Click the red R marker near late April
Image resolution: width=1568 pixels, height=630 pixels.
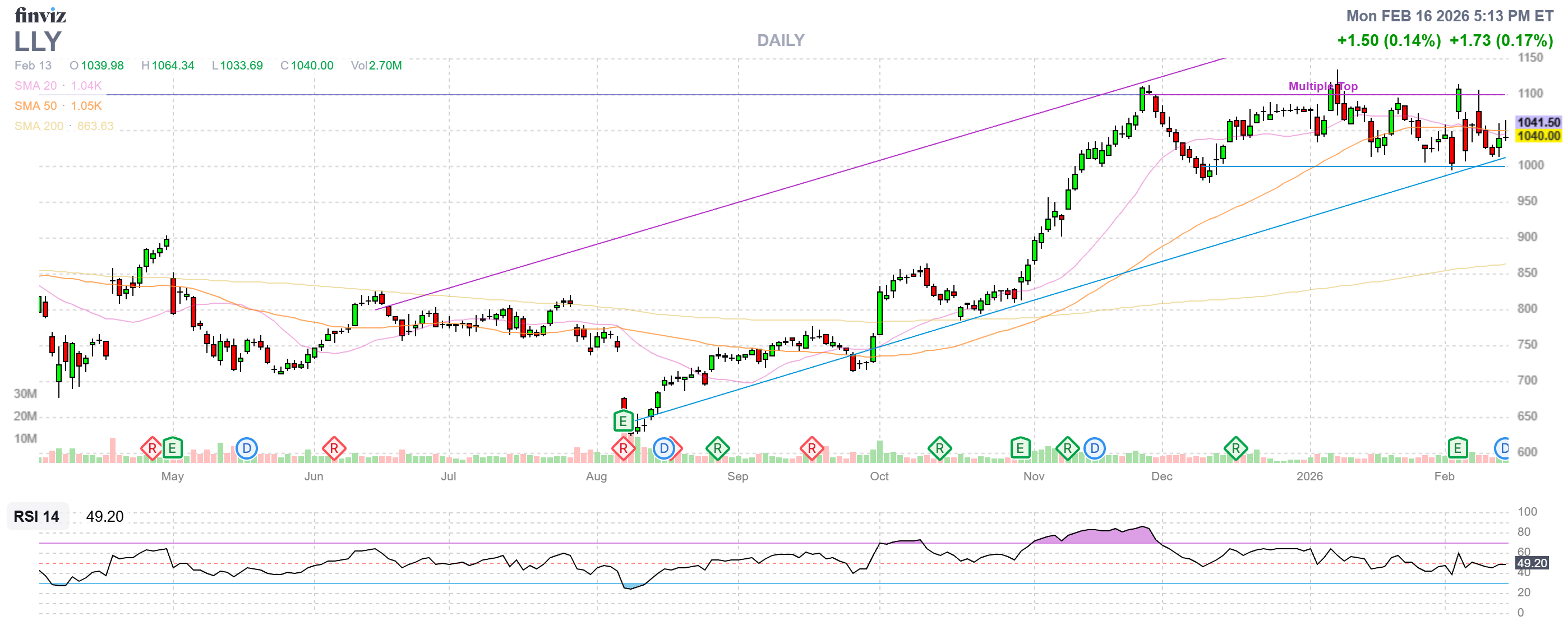point(151,449)
